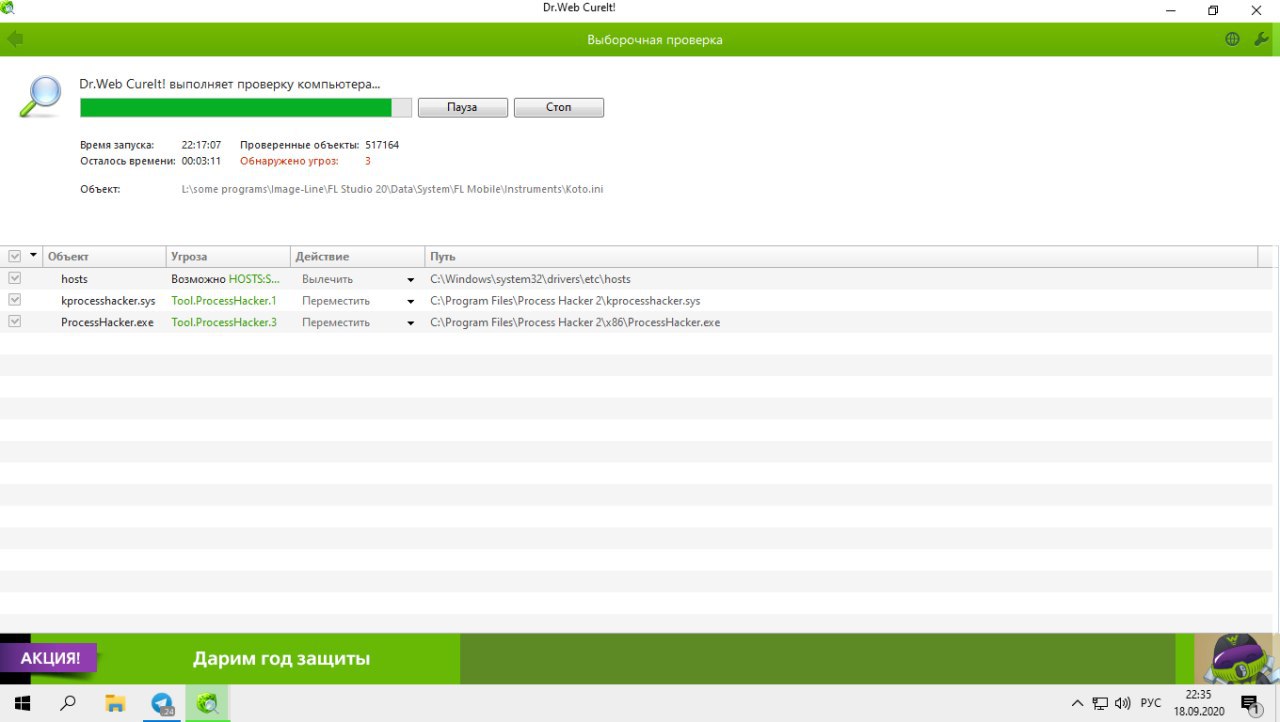Viewport: 1280px width, 722px height.
Task: Click start time value 22:17:07
Action: tap(201, 145)
